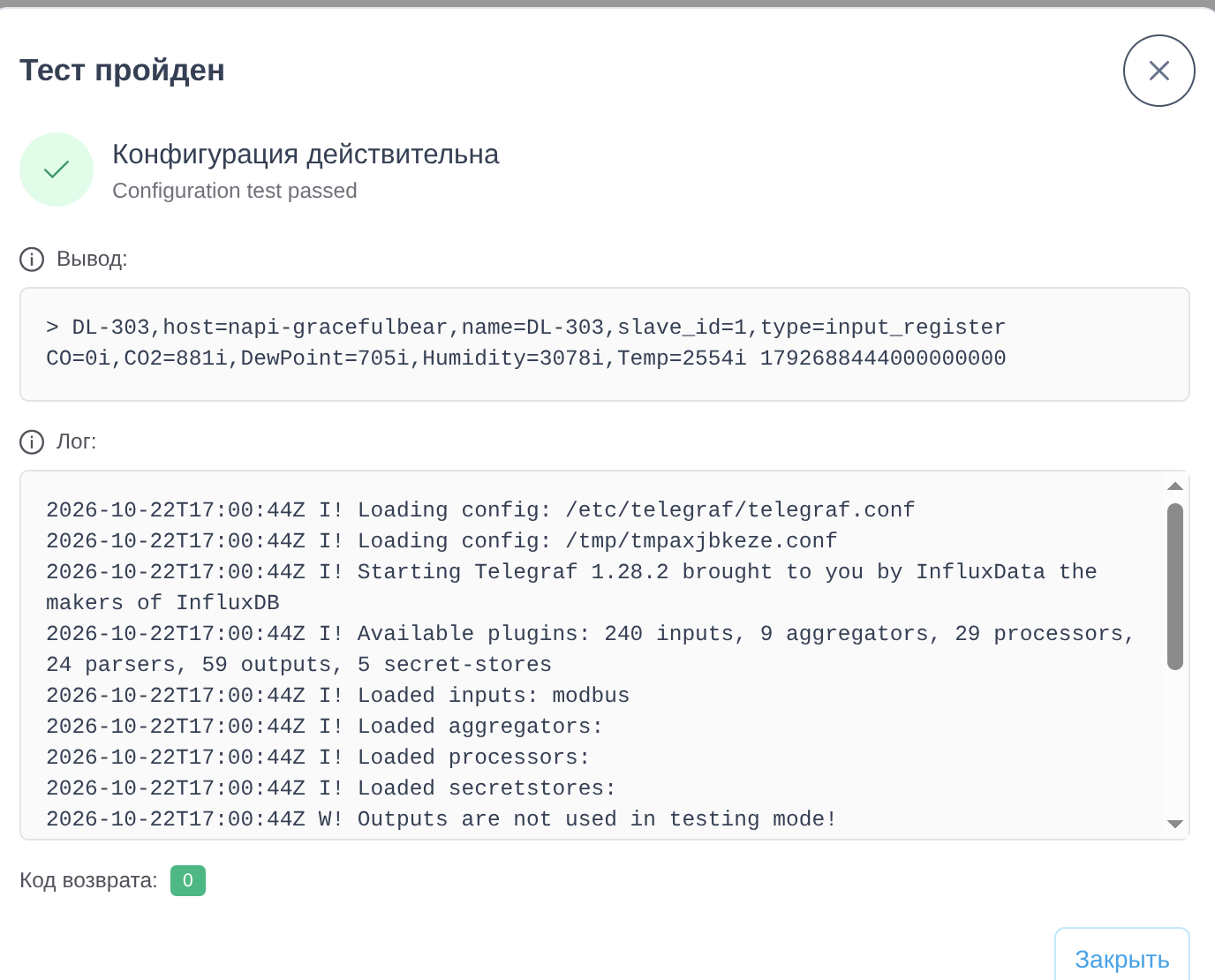Select the Outputs are not used warning line

tap(441, 819)
